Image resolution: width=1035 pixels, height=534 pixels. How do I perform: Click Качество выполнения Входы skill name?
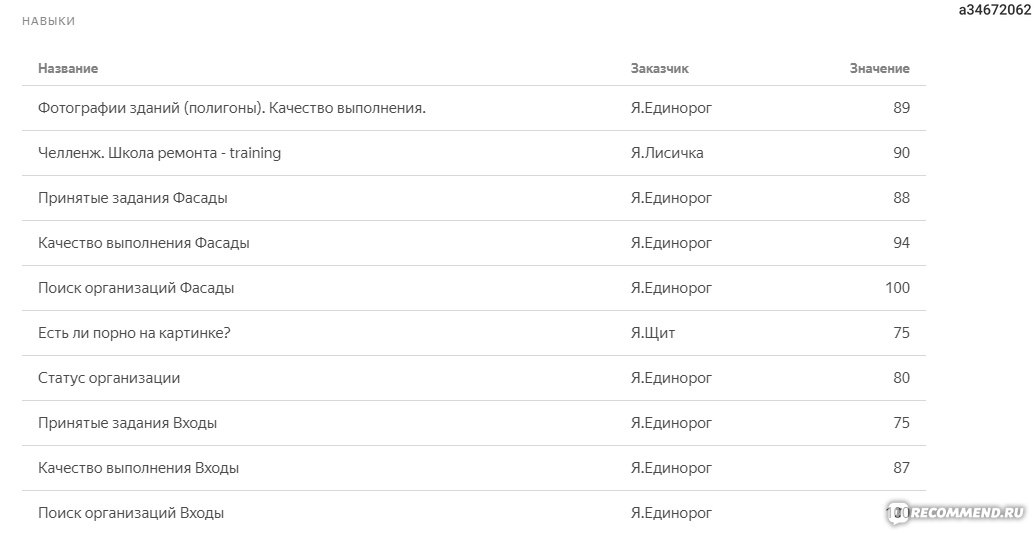pyautogui.click(x=139, y=468)
